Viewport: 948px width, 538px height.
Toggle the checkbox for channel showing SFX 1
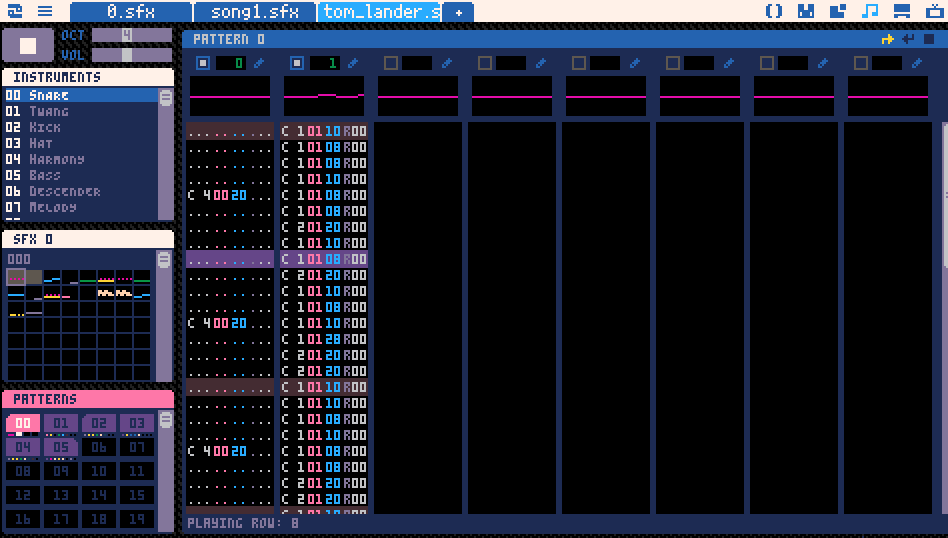297,63
